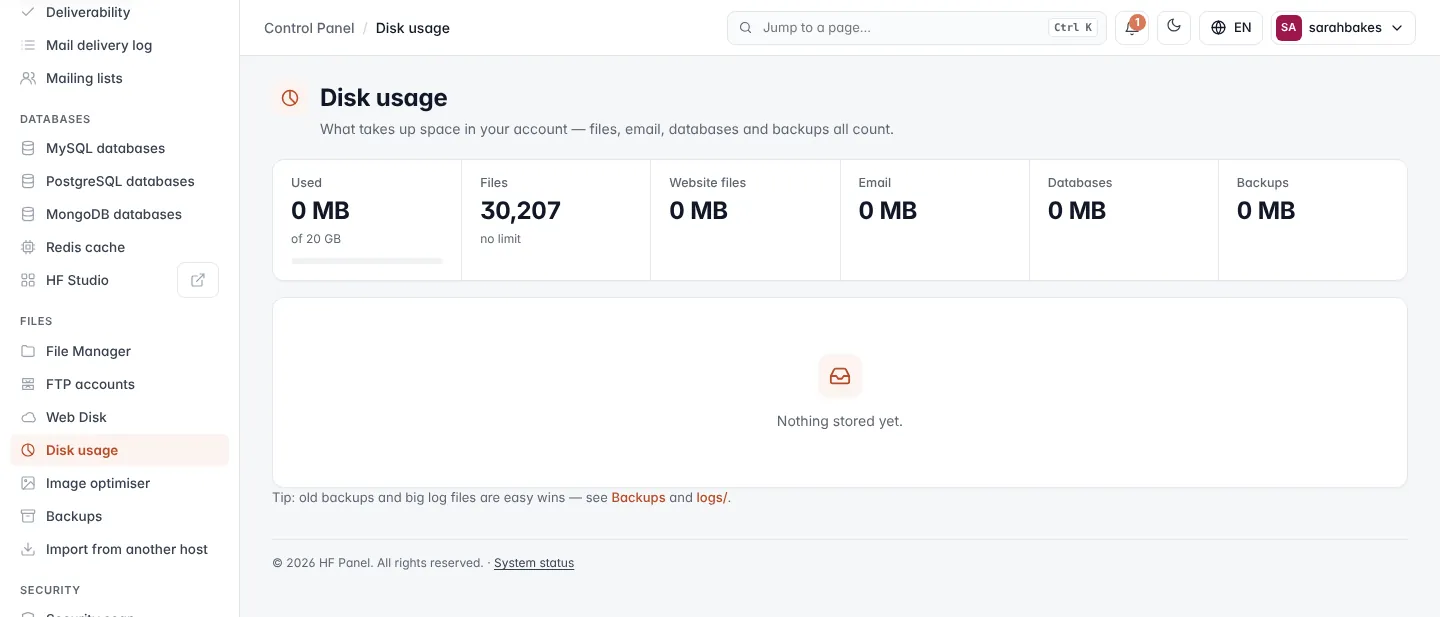
Task: Click the Mail delivery log list icon
Action: coord(28,45)
